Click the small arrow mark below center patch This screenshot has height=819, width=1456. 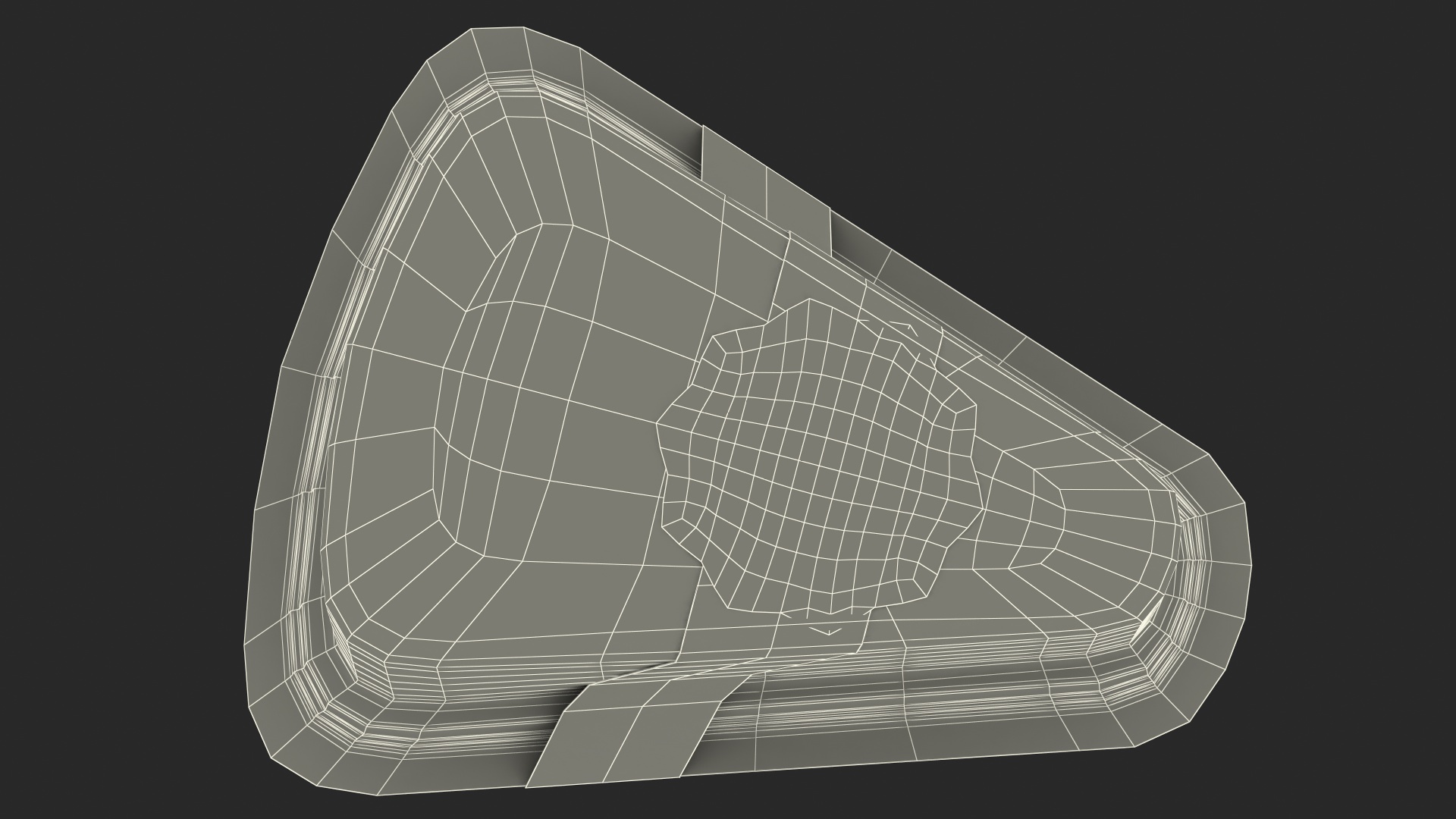pos(829,631)
